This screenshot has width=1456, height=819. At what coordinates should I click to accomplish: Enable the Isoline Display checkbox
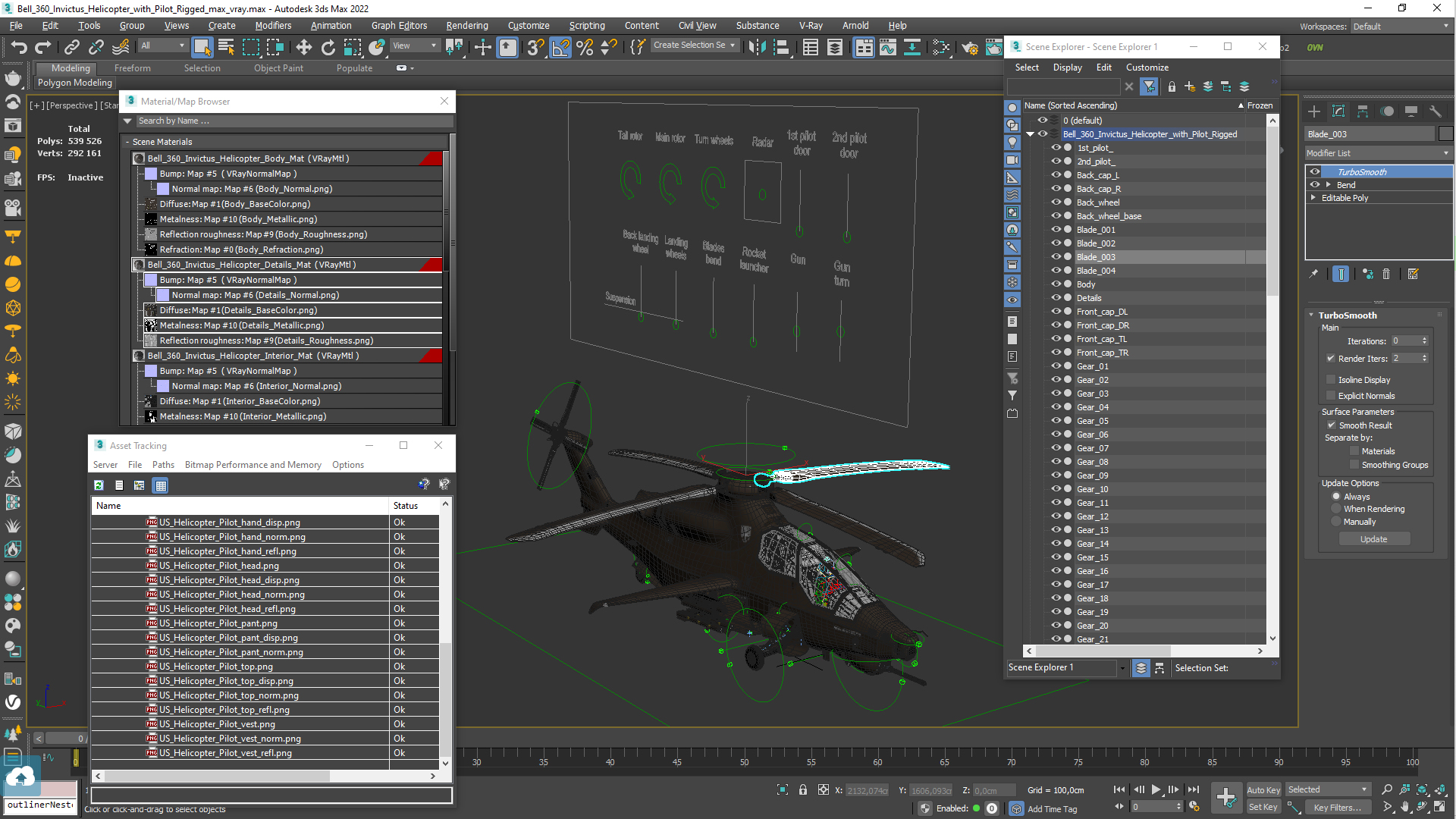point(1331,380)
